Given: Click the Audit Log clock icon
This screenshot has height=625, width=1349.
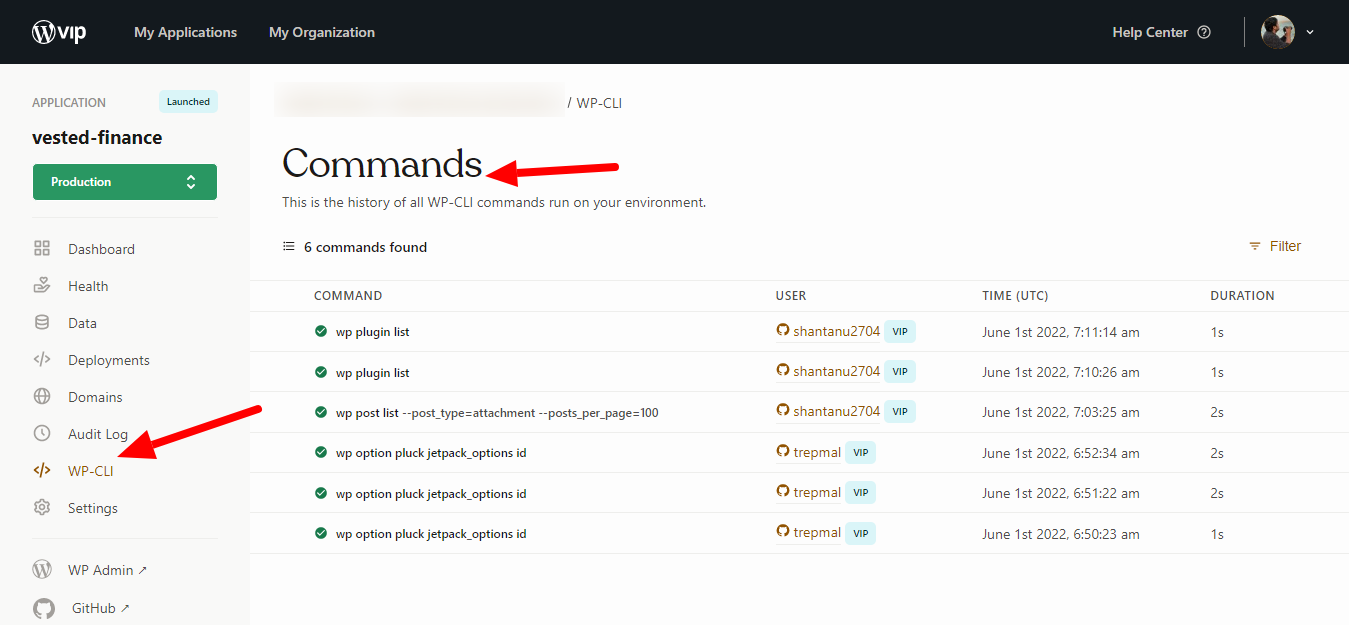Looking at the screenshot, I should click(42, 434).
